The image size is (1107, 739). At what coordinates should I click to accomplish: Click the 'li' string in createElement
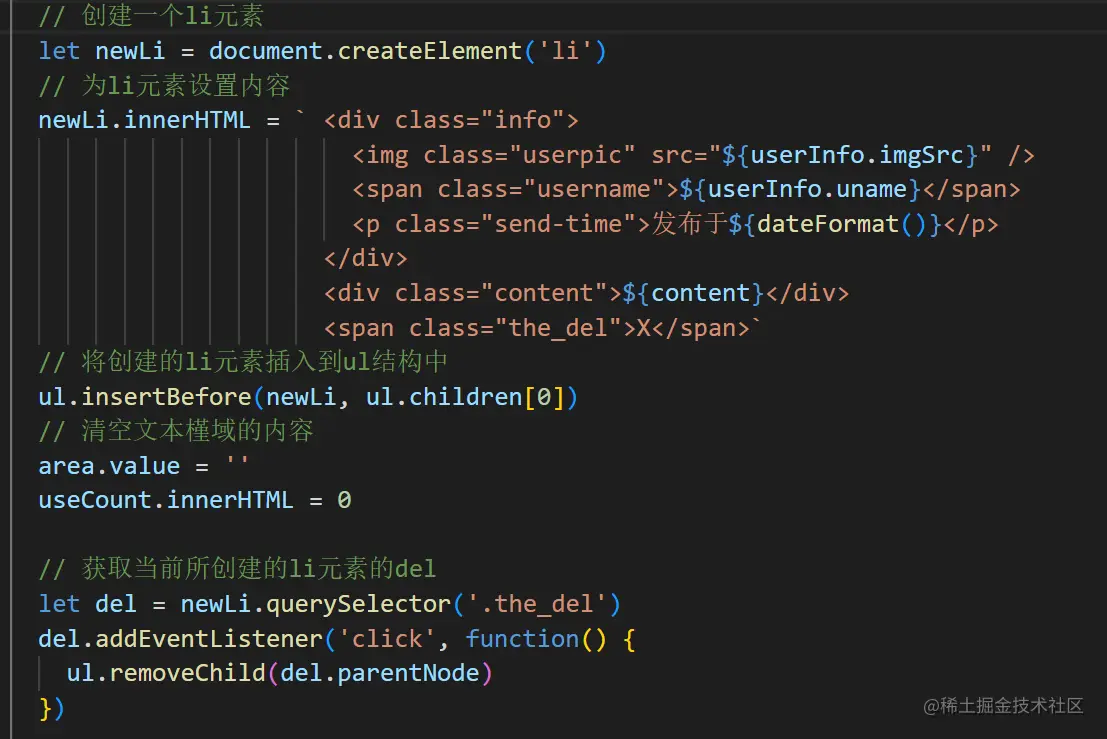click(x=565, y=51)
